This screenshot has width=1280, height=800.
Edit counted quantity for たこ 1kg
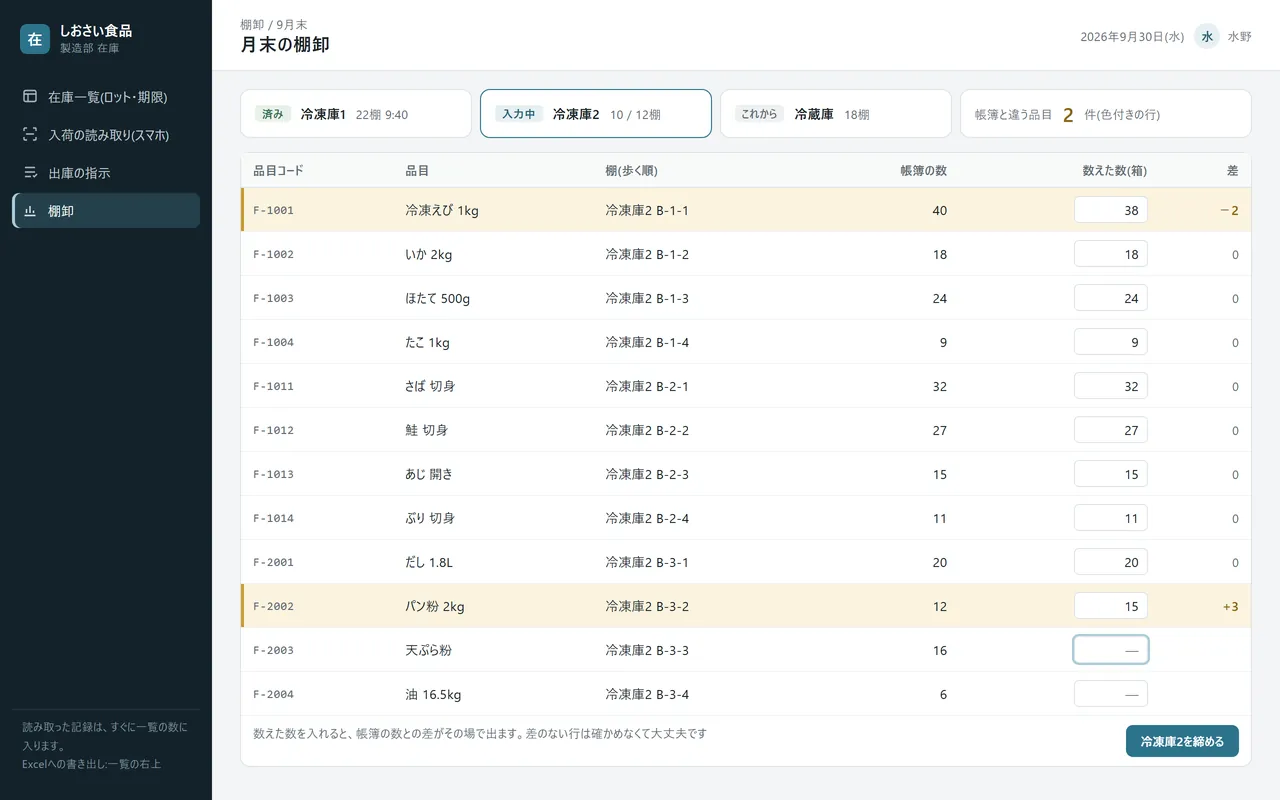tap(1111, 342)
